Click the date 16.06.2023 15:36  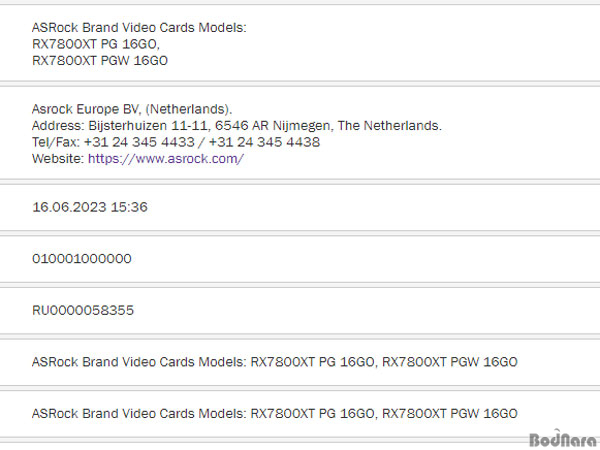click(90, 207)
